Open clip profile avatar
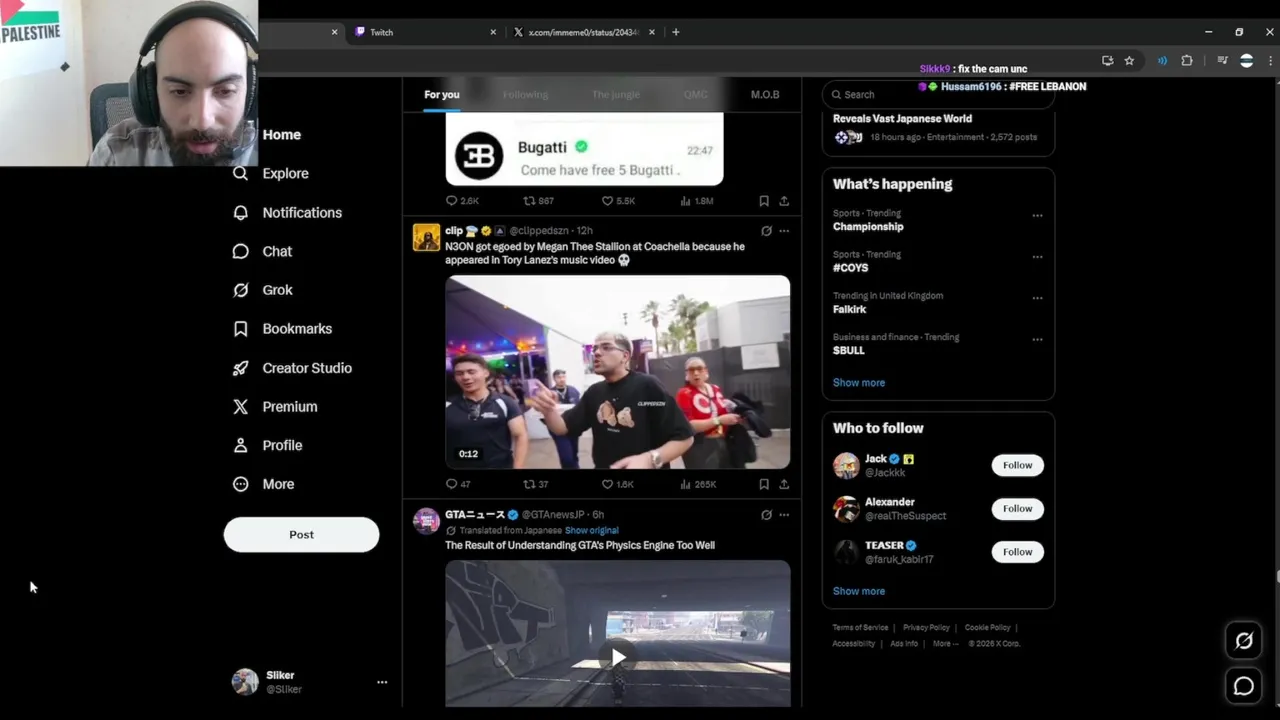This screenshot has height=720, width=1280. click(427, 237)
